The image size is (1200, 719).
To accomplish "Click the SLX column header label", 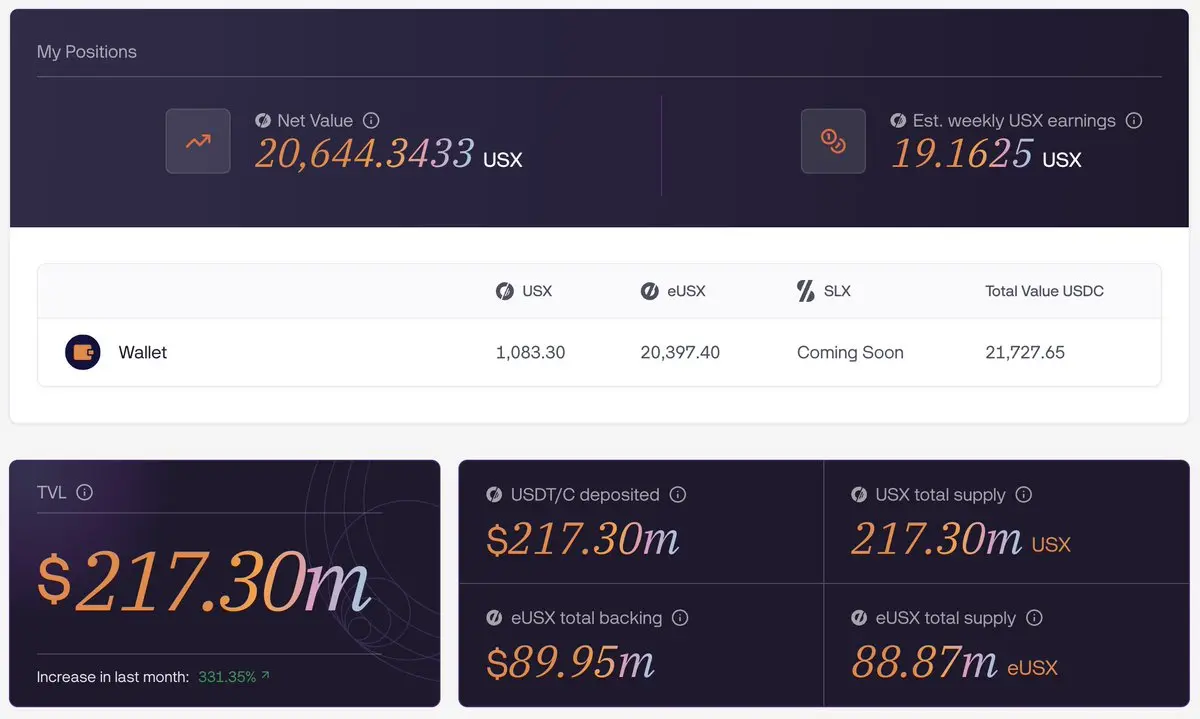I will click(x=837, y=291).
